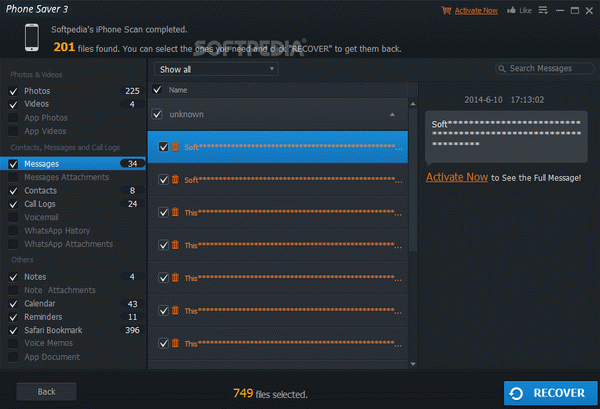Click the greyed App Document entry

click(52, 357)
